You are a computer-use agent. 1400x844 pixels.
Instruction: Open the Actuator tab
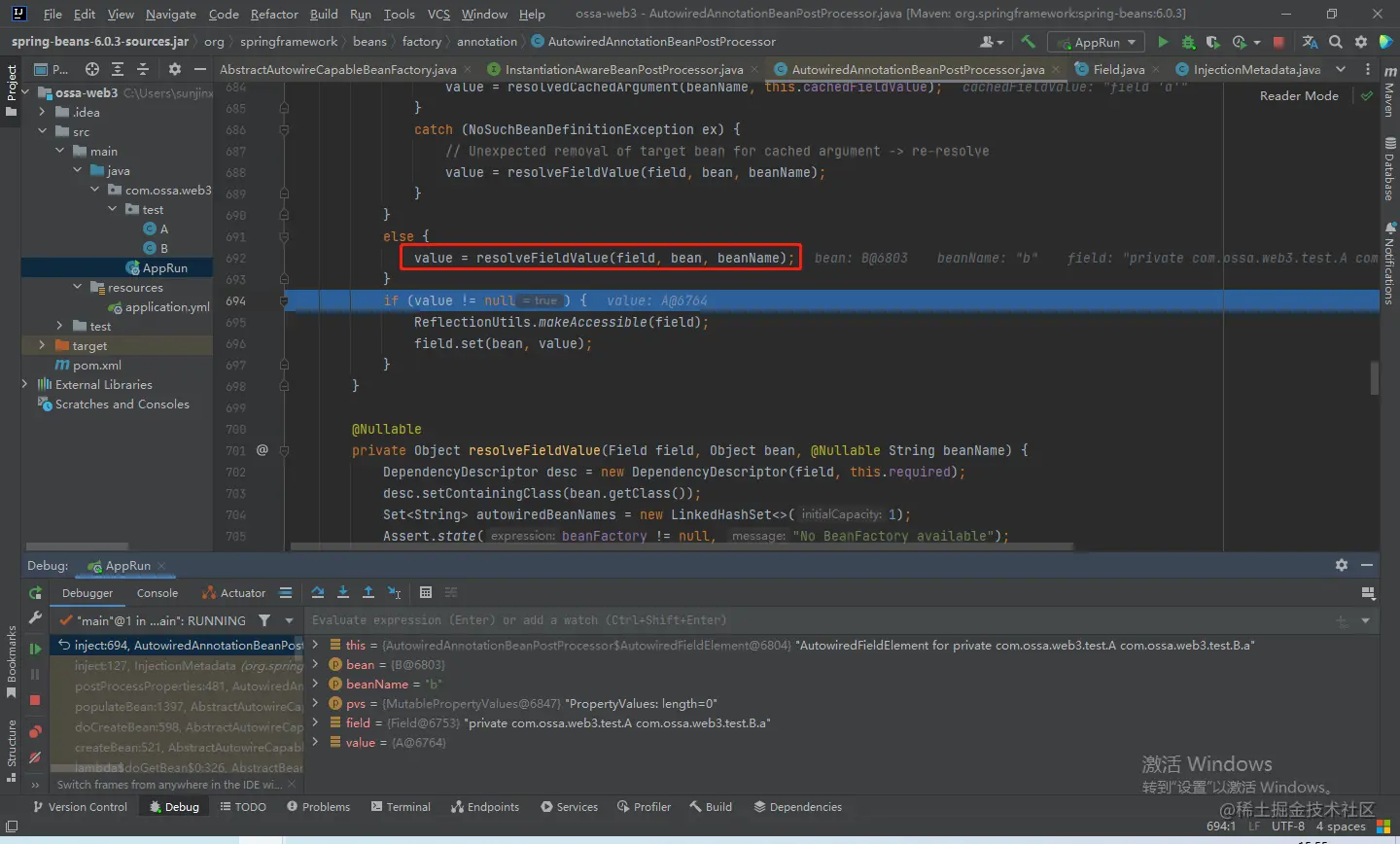pos(233,592)
